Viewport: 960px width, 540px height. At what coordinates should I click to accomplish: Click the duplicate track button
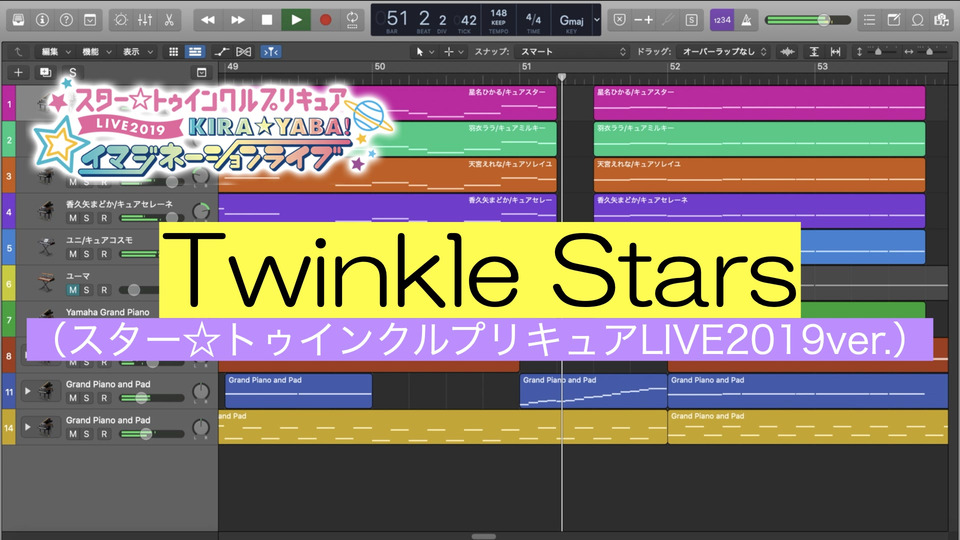pos(45,72)
